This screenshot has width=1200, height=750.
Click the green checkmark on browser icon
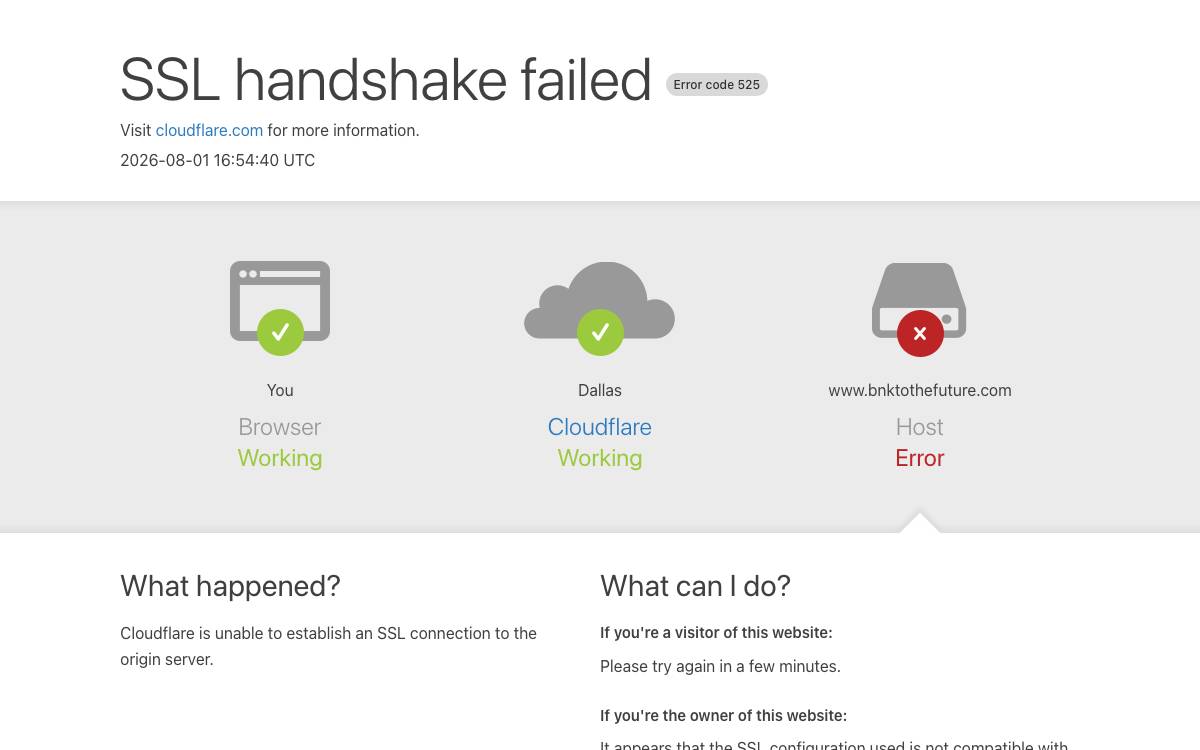(x=280, y=332)
